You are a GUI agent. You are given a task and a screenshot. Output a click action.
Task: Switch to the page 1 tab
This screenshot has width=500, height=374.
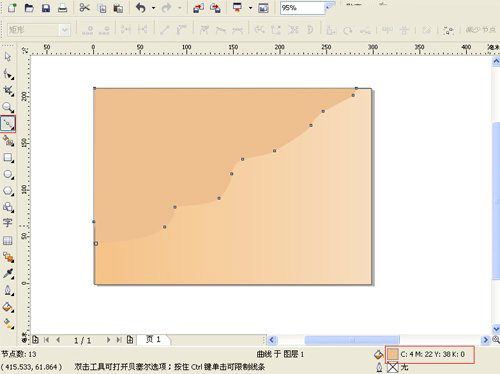[x=154, y=339]
